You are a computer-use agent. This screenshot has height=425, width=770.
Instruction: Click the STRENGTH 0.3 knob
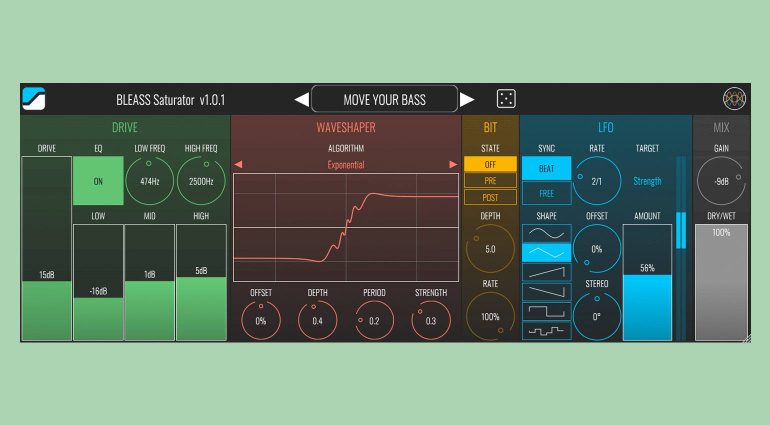pos(431,321)
